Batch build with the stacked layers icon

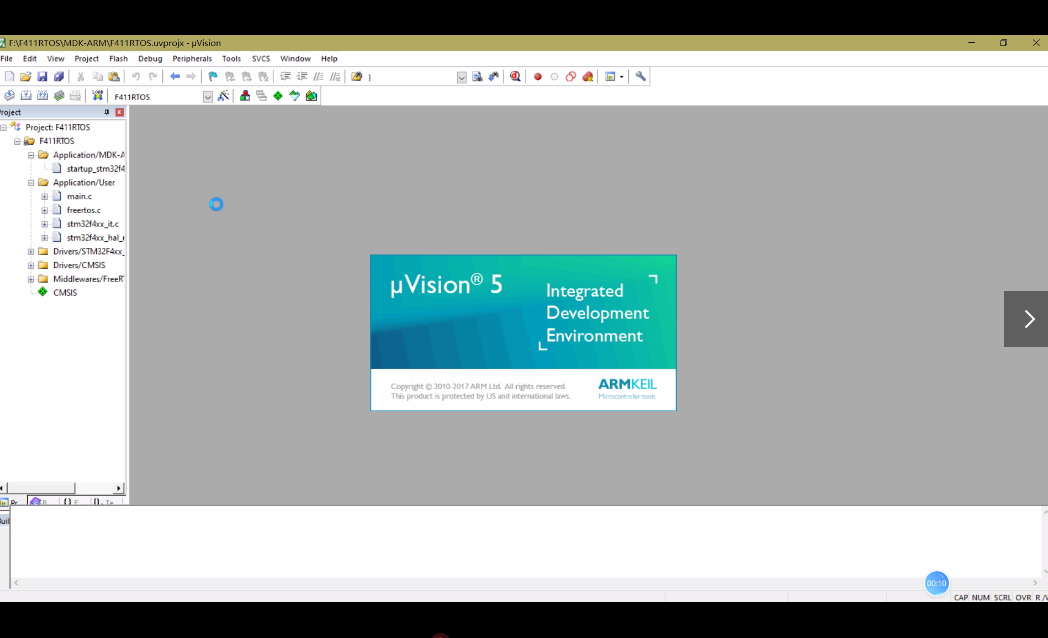click(x=59, y=96)
